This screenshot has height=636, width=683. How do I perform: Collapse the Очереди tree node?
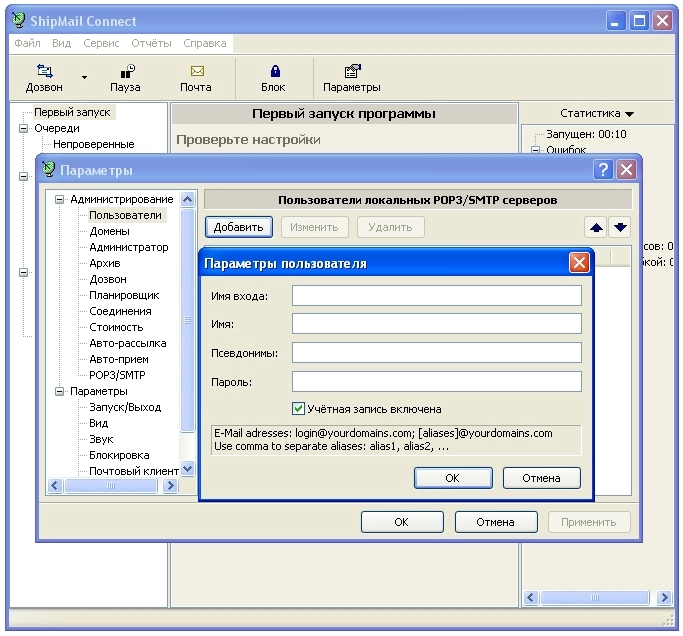click(24, 129)
